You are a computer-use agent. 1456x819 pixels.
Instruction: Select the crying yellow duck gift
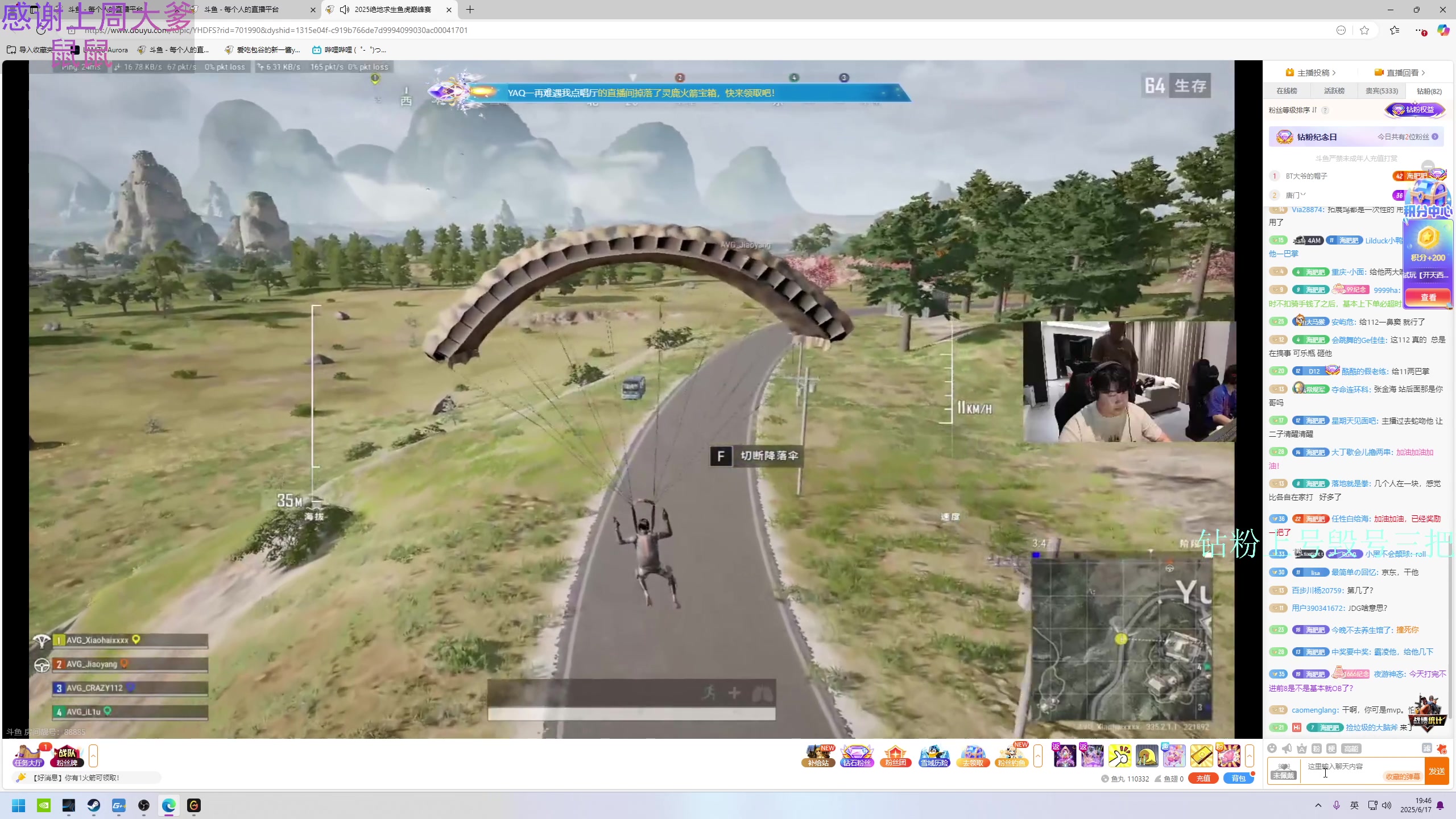tap(1147, 756)
